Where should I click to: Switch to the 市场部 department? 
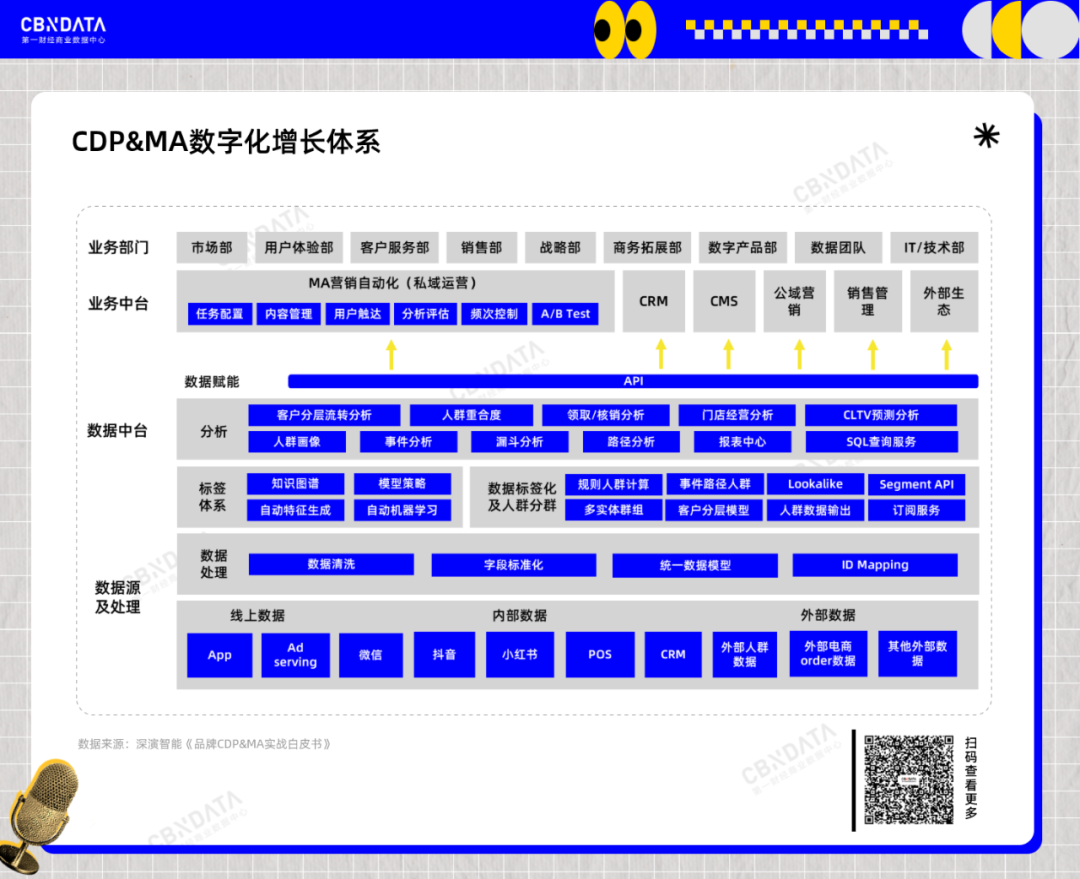tap(210, 247)
